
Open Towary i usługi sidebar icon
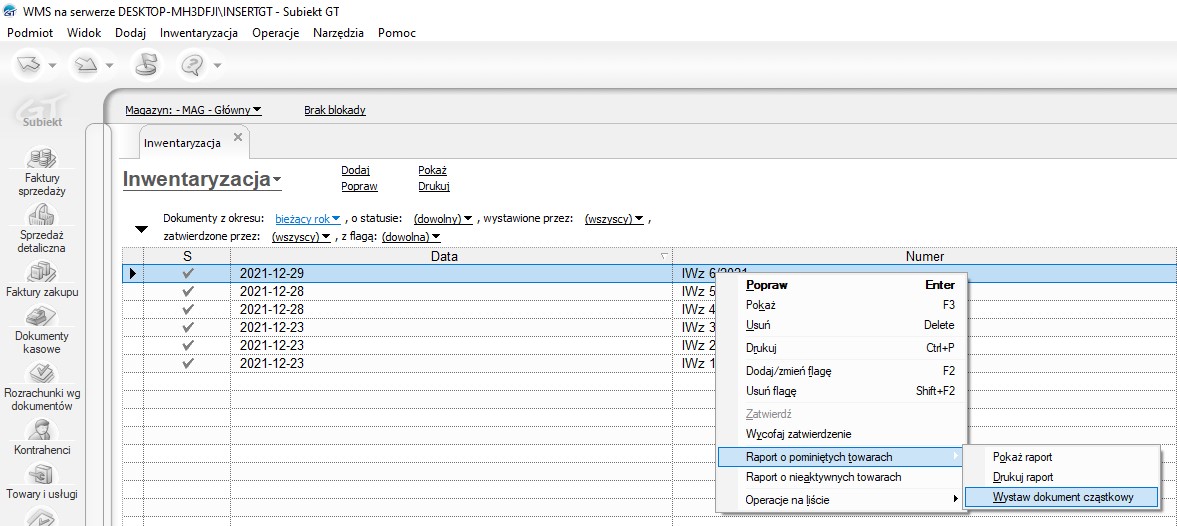coord(42,481)
